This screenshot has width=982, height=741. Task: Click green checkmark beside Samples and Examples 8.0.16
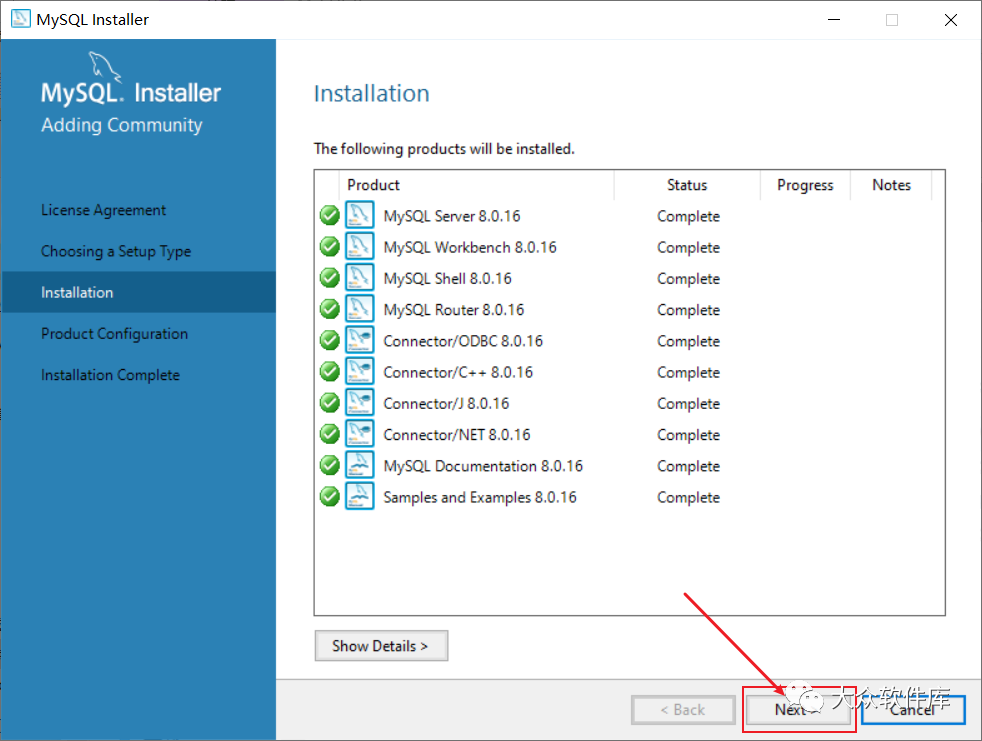pos(329,497)
